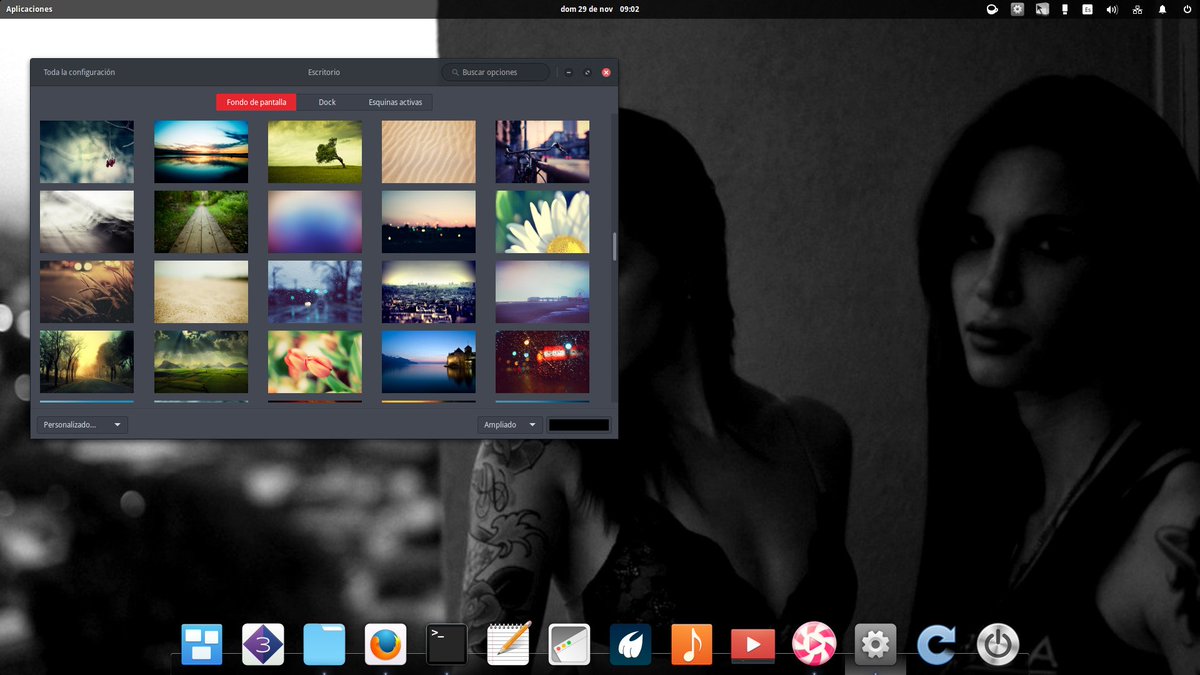1200x675 pixels.
Task: Select the city skyline at dusk wallpaper
Action: (x=429, y=292)
